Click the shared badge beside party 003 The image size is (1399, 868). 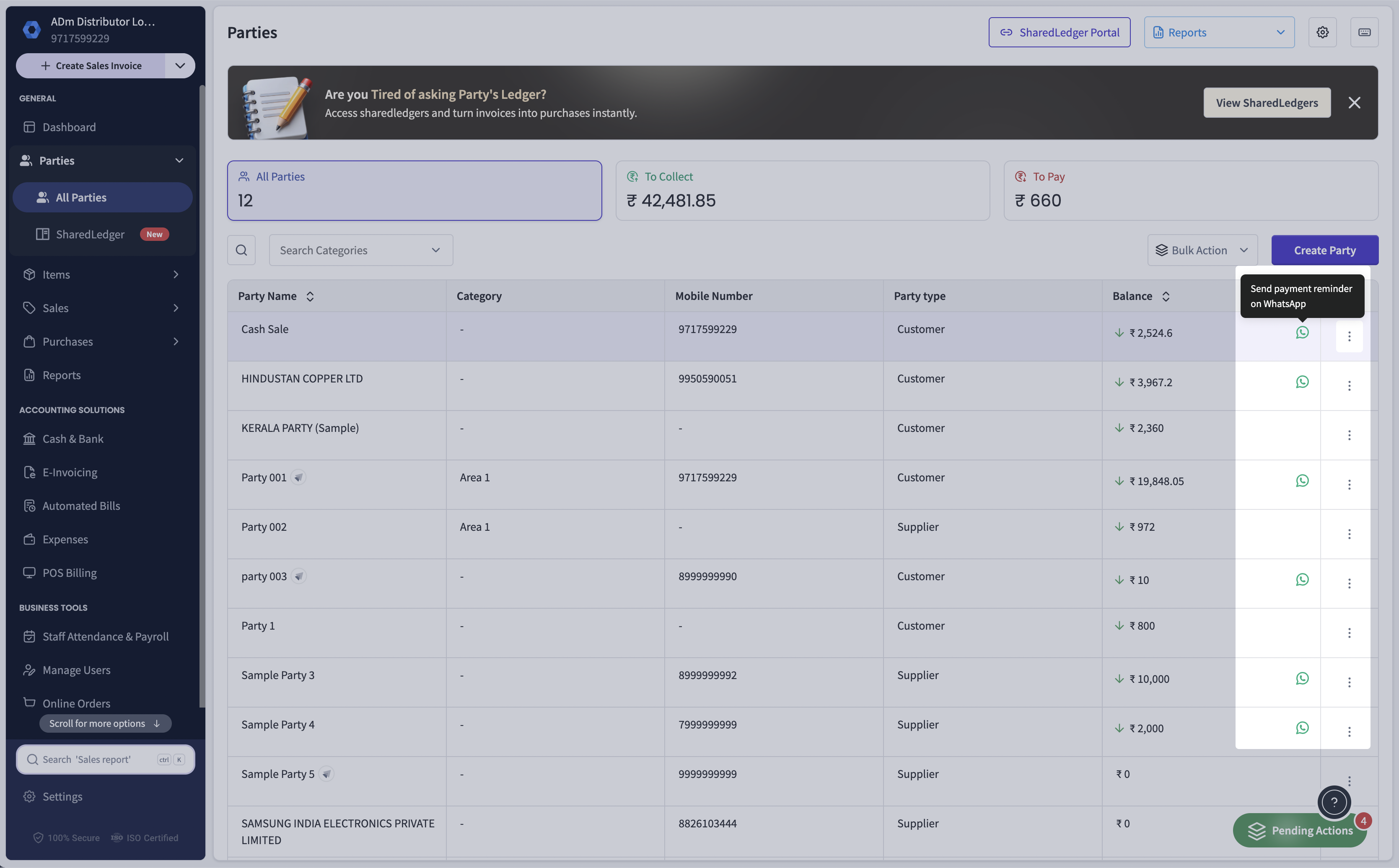coord(299,576)
